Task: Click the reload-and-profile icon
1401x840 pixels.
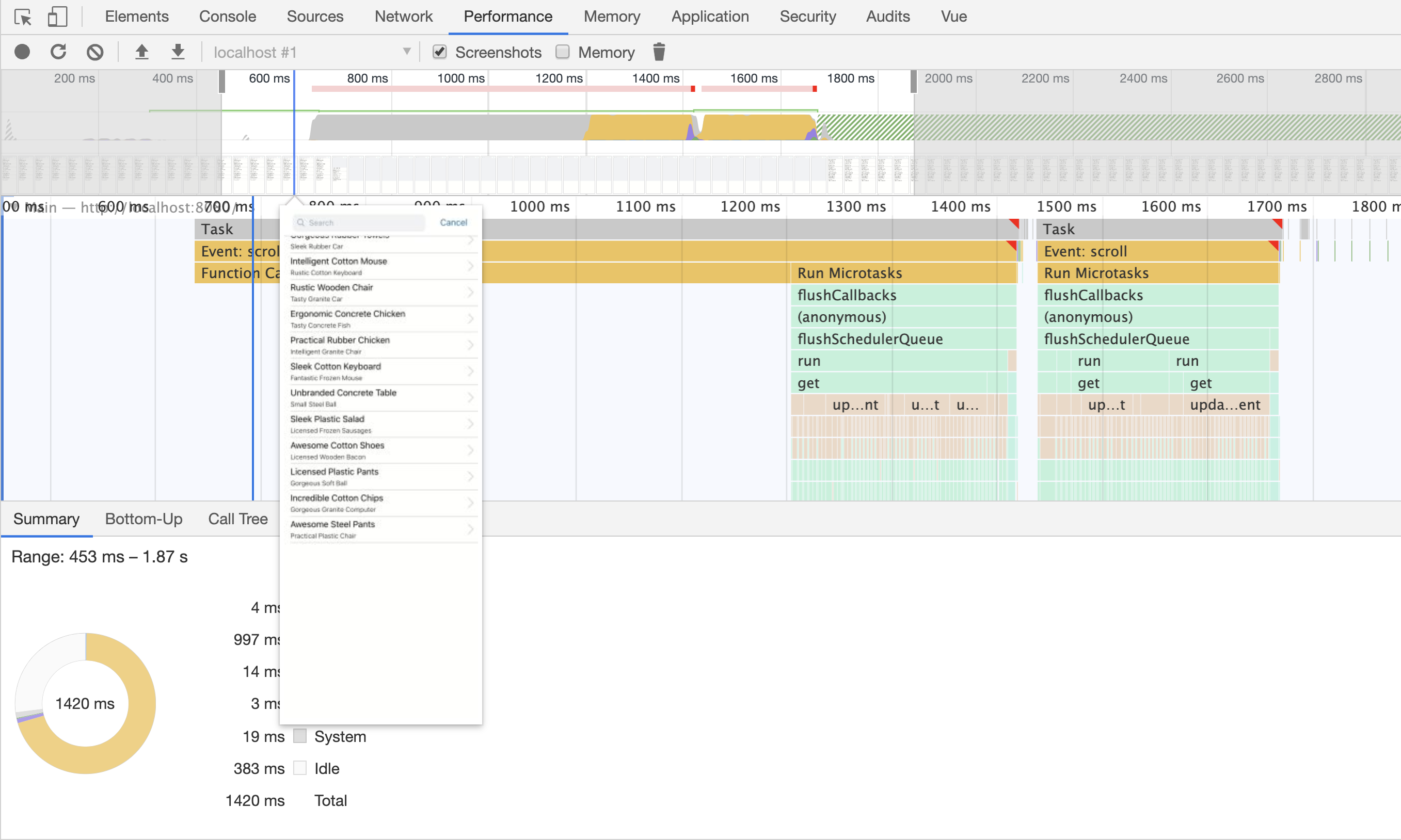Action: click(x=58, y=52)
